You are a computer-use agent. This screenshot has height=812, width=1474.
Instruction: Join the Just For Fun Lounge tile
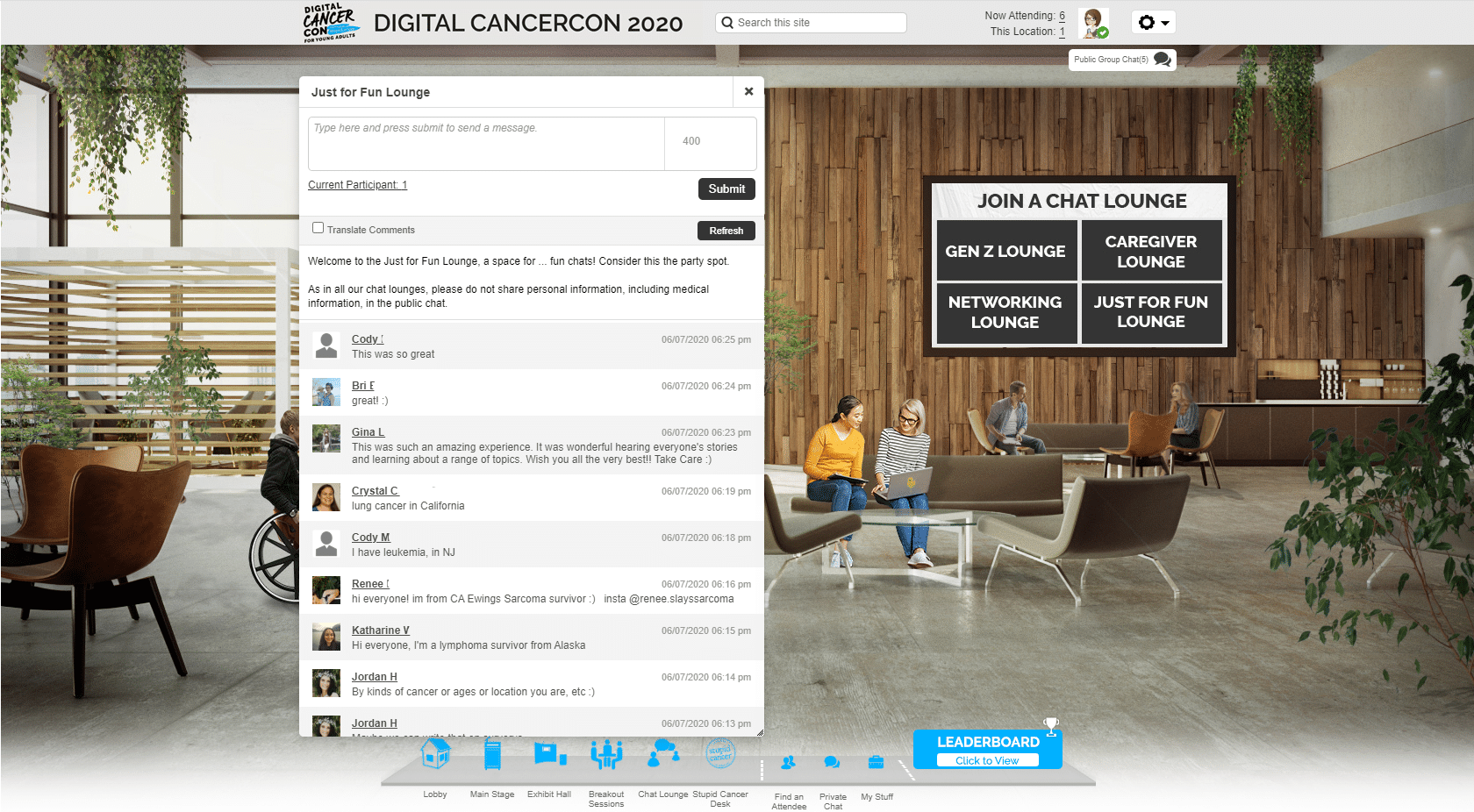[x=1151, y=312]
